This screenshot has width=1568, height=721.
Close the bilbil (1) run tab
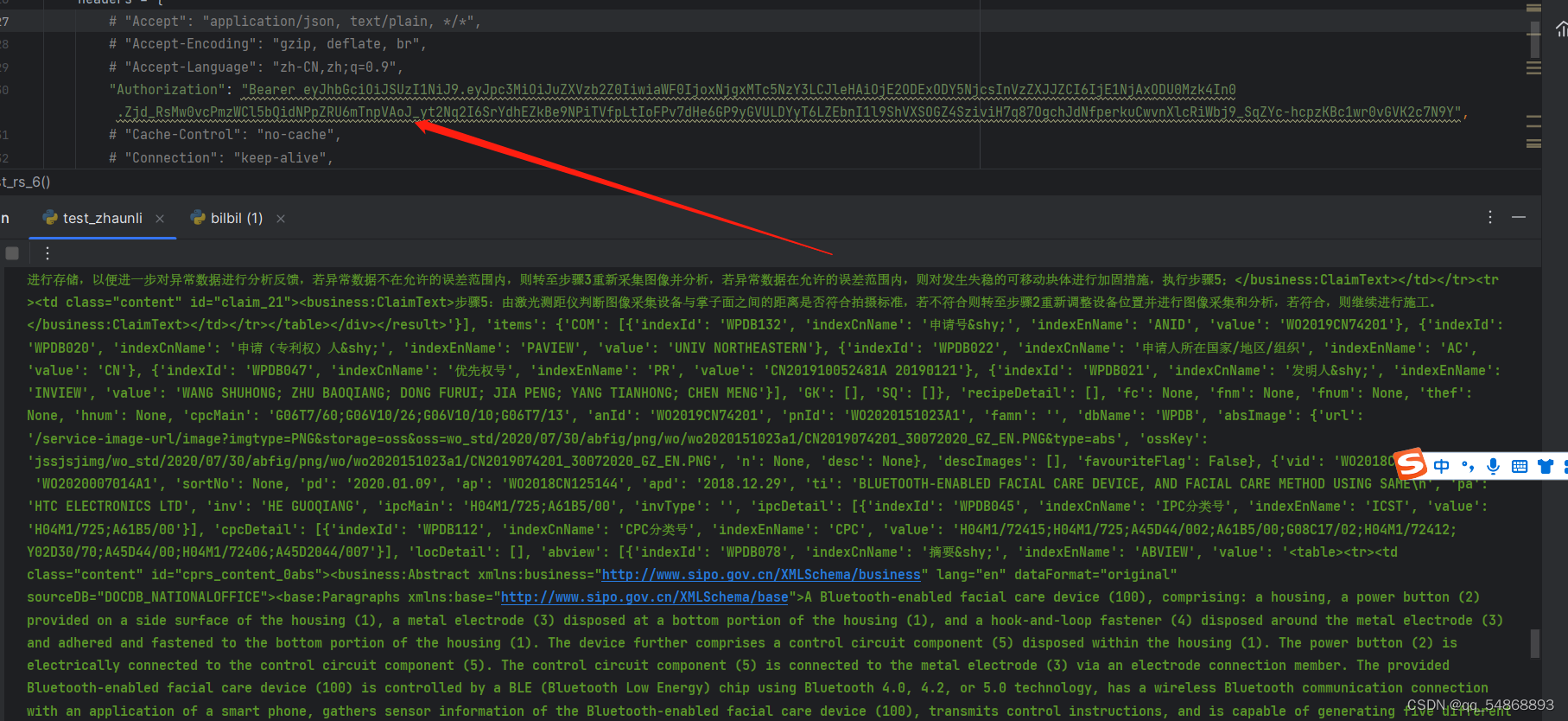tap(281, 219)
